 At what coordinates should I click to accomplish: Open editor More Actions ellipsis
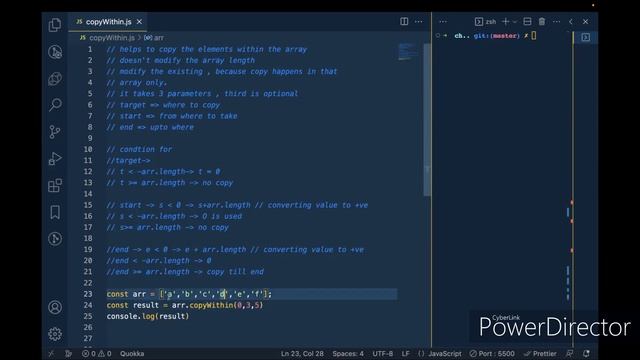click(419, 21)
